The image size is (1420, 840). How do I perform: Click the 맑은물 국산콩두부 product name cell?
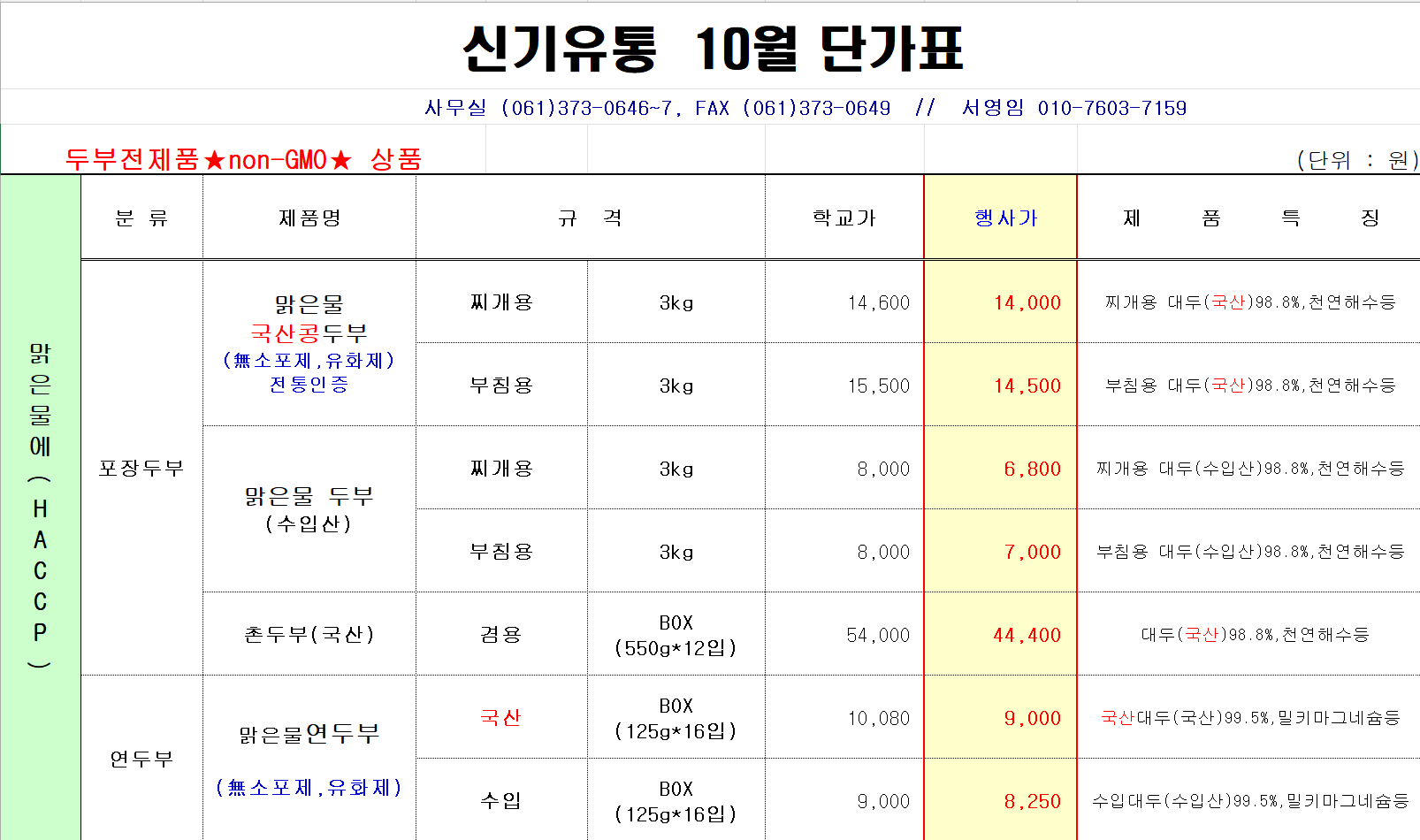point(309,343)
